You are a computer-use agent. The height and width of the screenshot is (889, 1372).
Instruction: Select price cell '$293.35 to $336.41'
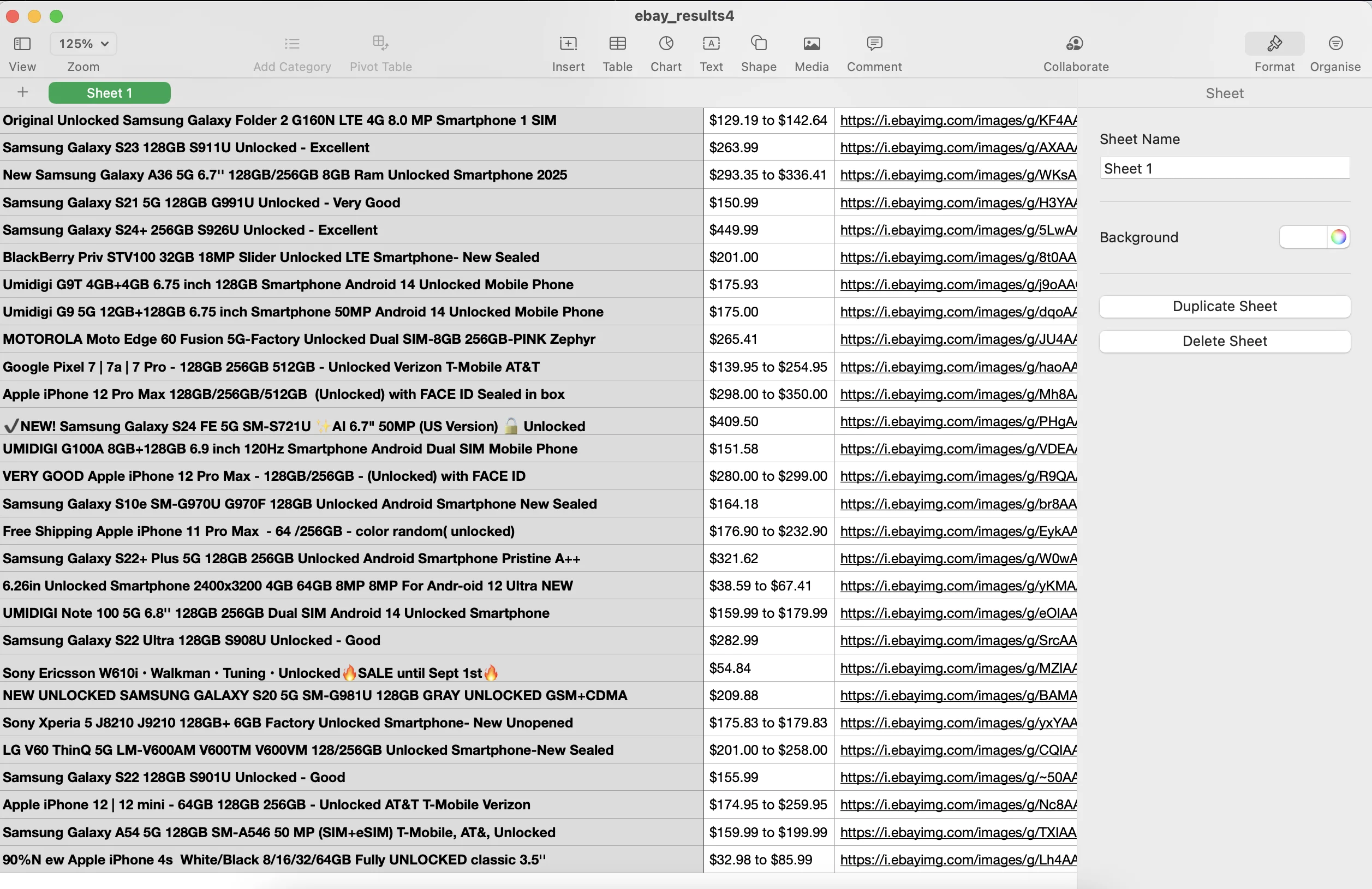pos(769,175)
